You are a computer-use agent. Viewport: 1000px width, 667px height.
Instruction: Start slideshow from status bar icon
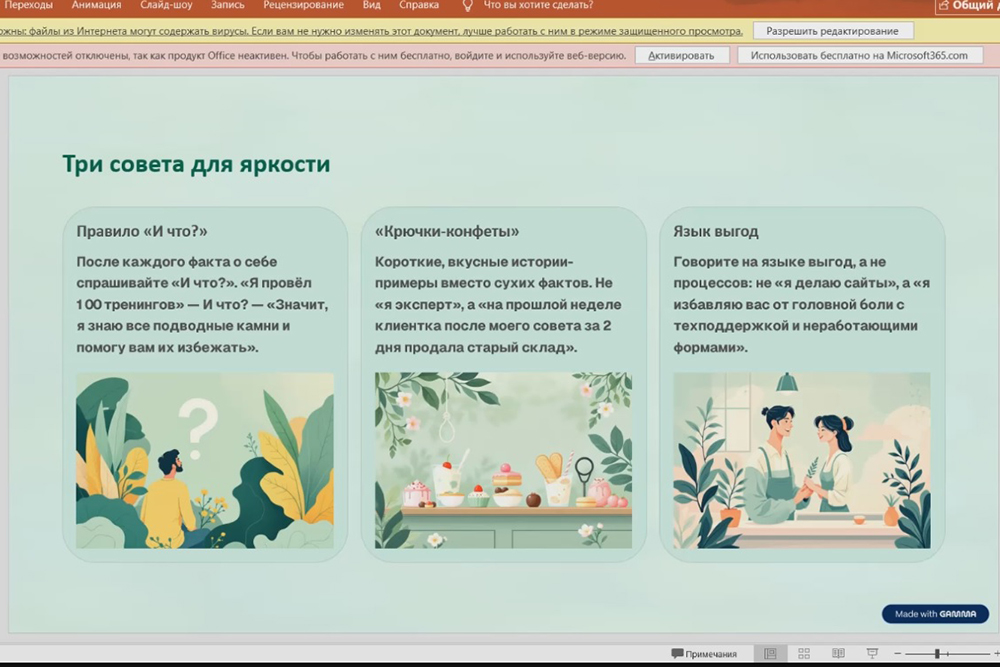tap(872, 654)
